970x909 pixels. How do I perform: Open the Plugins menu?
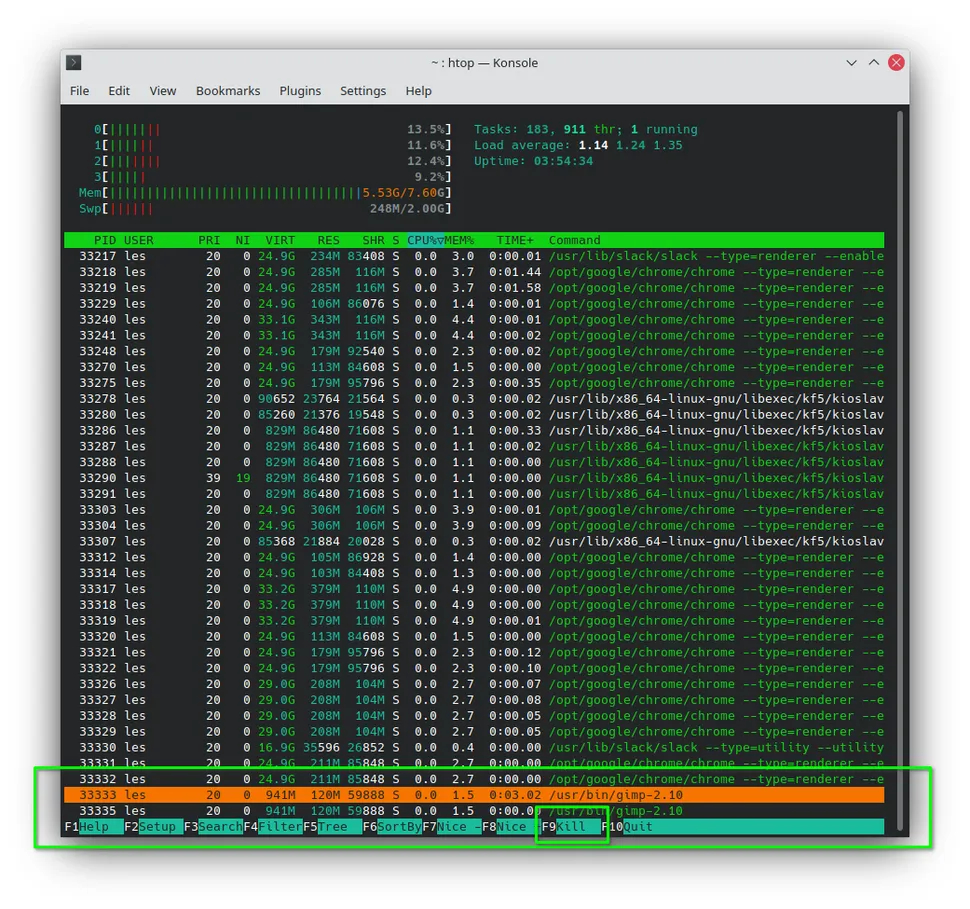coord(300,91)
